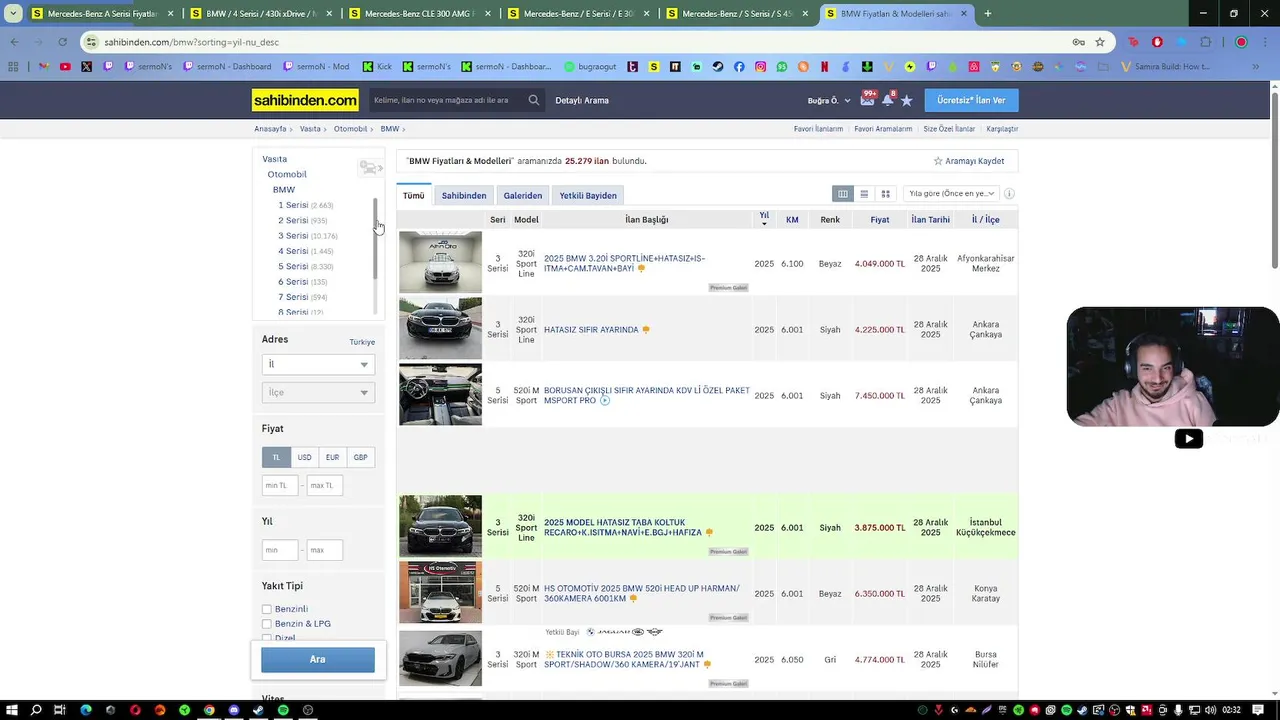Viewport: 1280px width, 720px height.
Task: Check the Benzinli fuel type box
Action: point(267,609)
